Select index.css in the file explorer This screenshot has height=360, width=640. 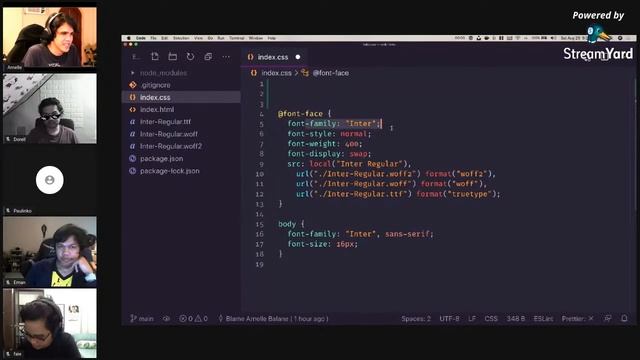pos(181,97)
